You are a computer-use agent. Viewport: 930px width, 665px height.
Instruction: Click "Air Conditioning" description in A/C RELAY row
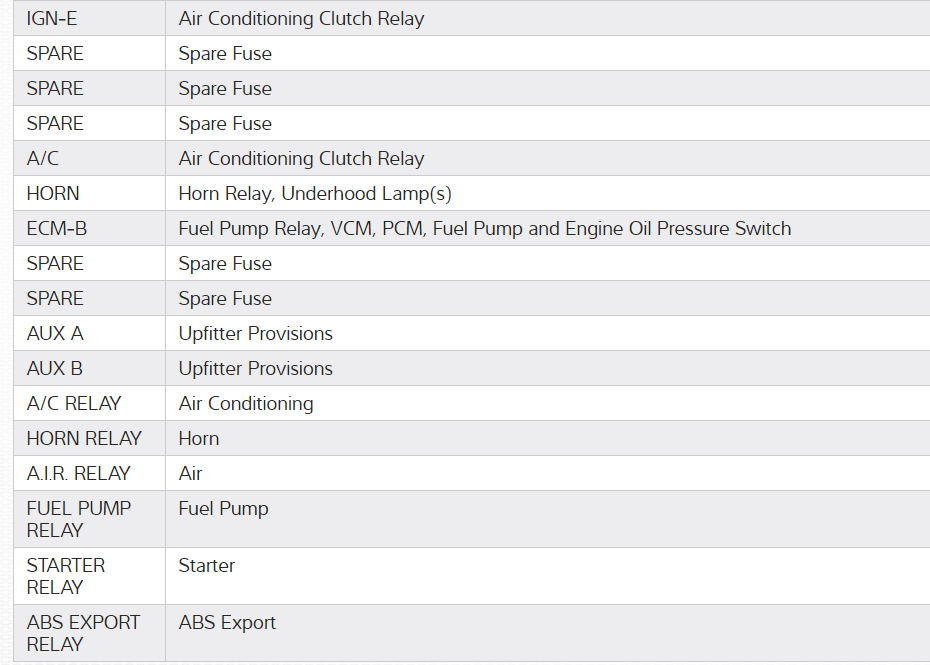click(x=246, y=404)
